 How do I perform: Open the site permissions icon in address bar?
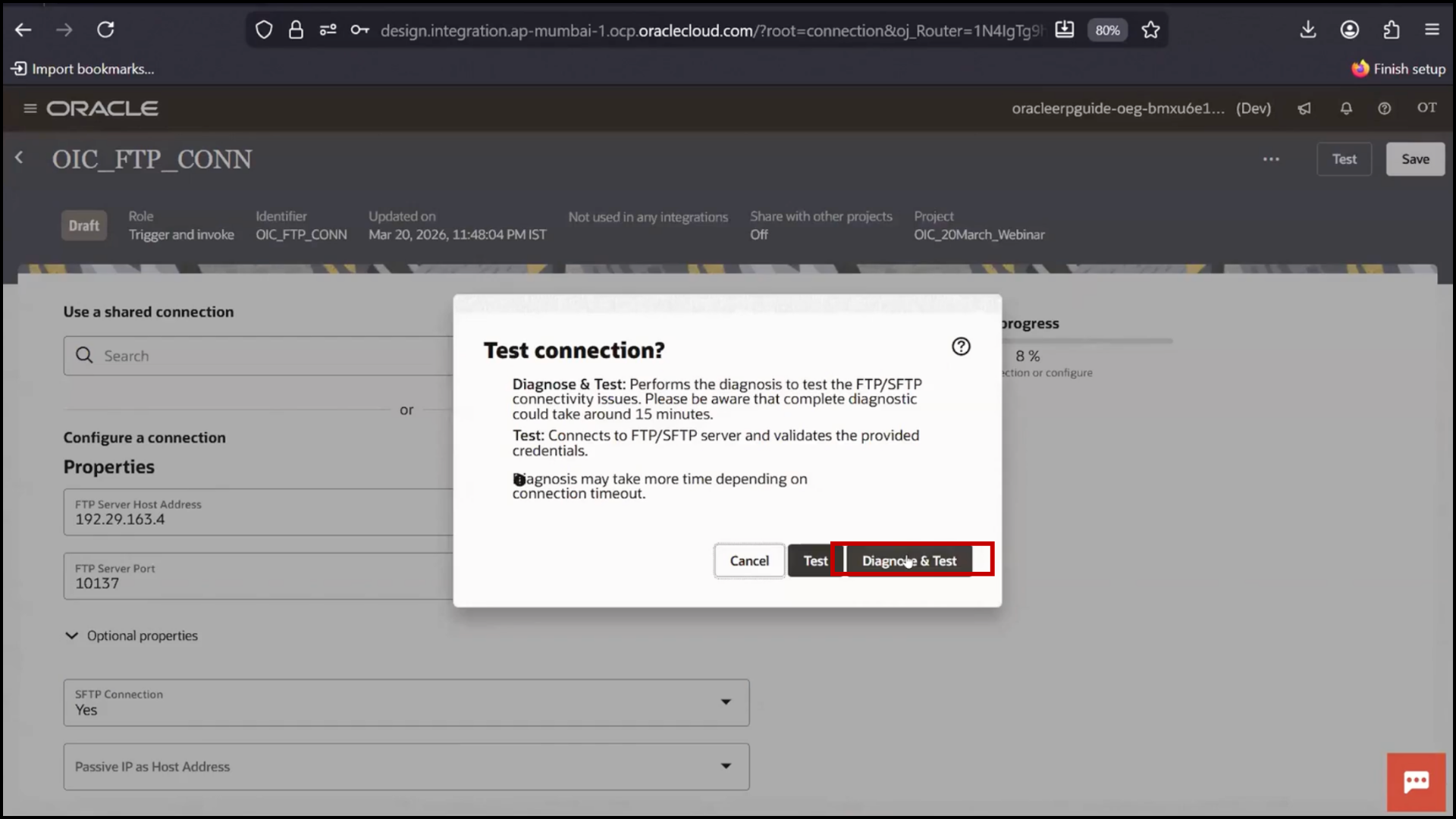click(328, 30)
